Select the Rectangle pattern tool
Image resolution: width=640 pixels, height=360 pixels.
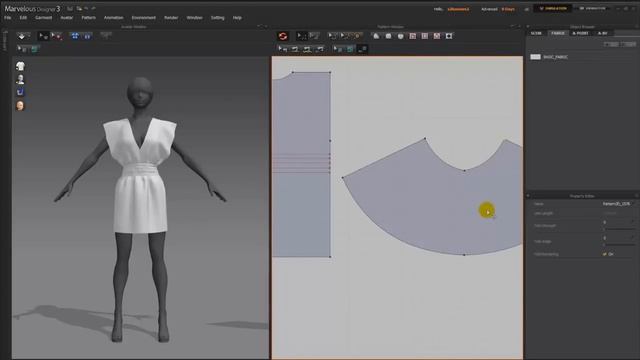tap(388, 36)
